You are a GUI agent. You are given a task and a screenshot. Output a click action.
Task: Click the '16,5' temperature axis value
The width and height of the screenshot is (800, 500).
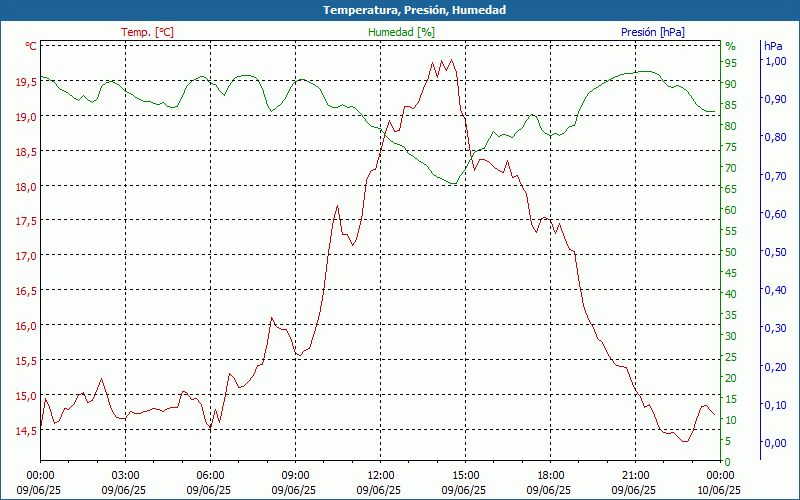pos(27,291)
